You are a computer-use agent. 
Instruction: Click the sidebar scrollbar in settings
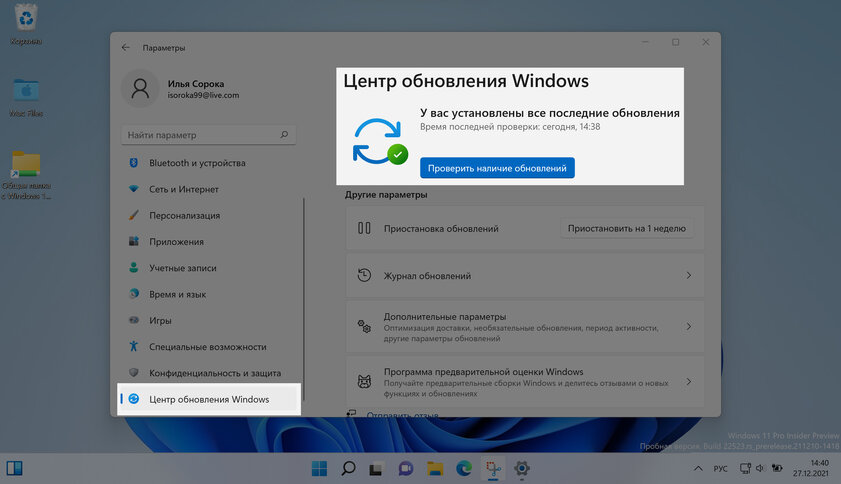[304, 299]
